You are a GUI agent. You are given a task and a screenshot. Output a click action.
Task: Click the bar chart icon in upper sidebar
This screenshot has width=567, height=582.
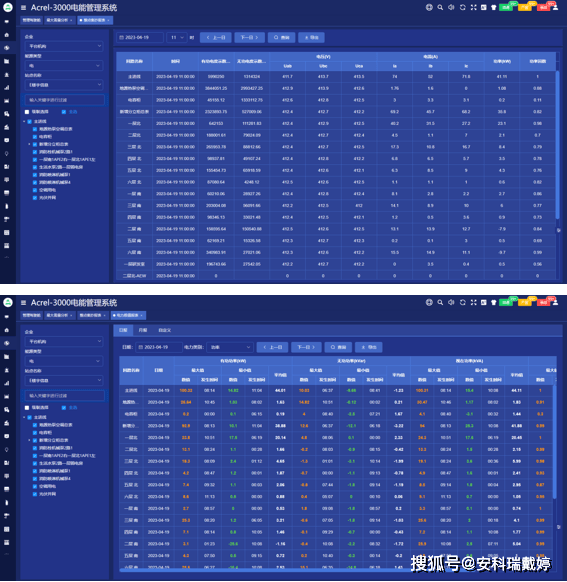coord(7,88)
